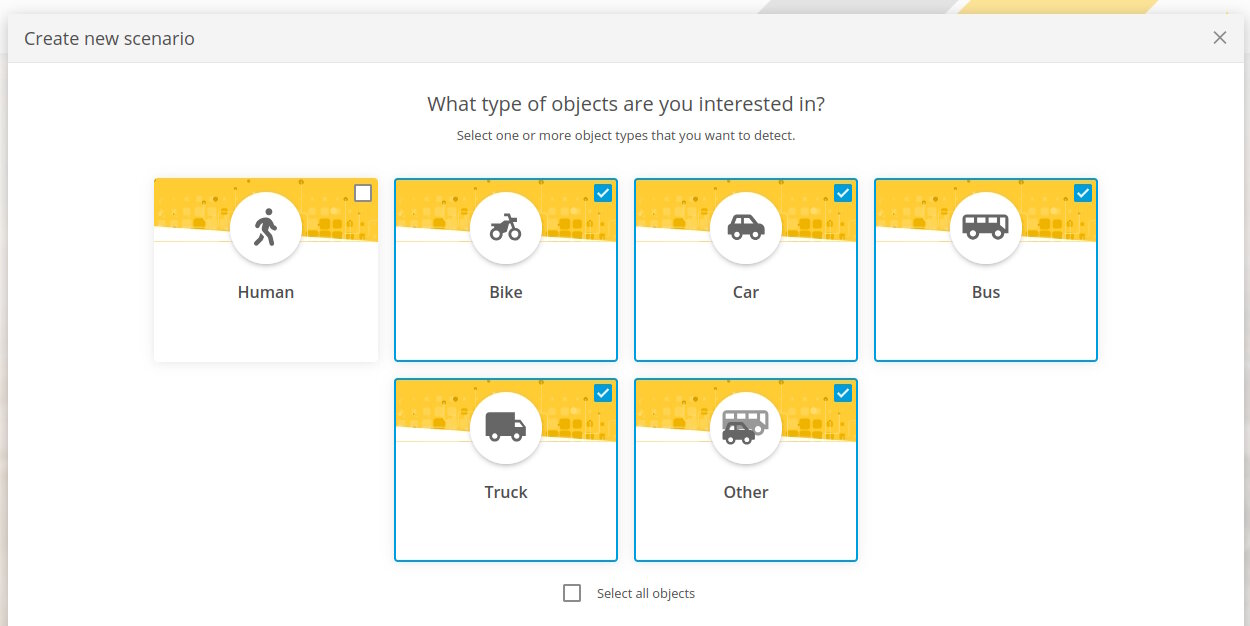The height and width of the screenshot is (626, 1250).
Task: Check the Human card checkbox
Action: (363, 193)
